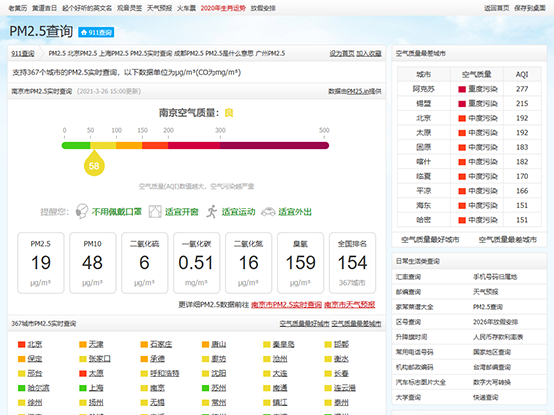
Task: Click the yellow 58 AQI droplet marker
Action: [94, 163]
